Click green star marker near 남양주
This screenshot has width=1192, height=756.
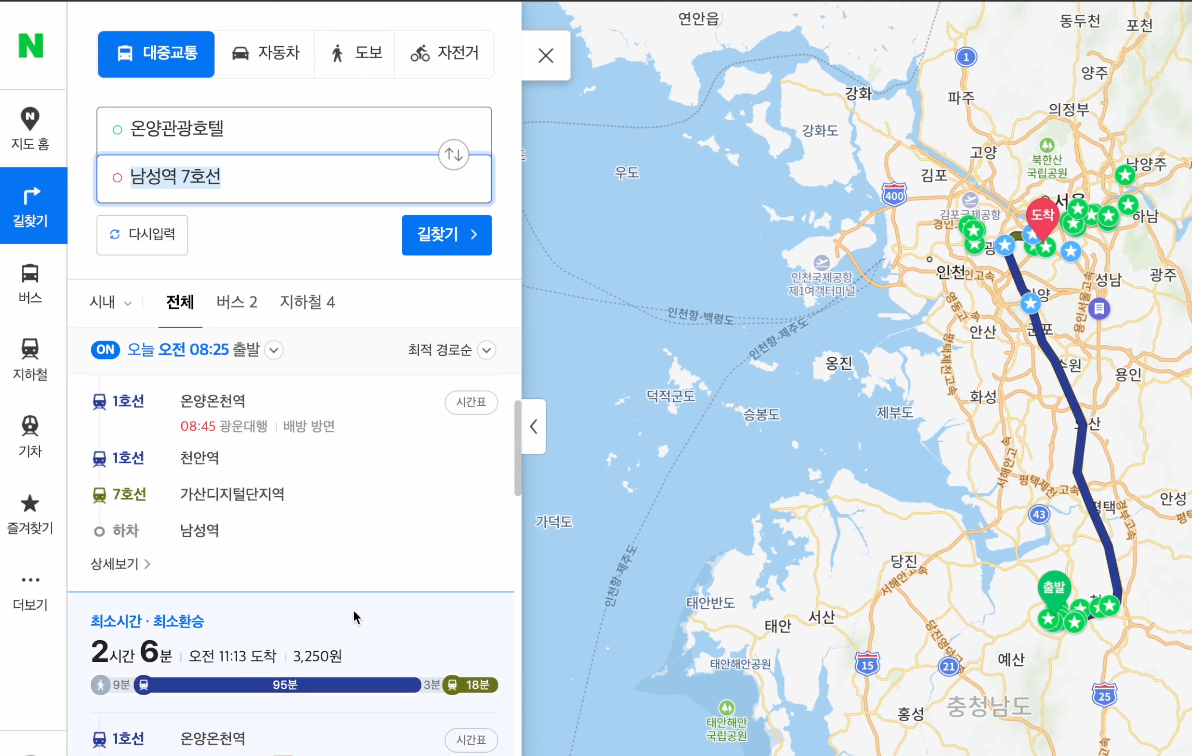click(x=1125, y=175)
